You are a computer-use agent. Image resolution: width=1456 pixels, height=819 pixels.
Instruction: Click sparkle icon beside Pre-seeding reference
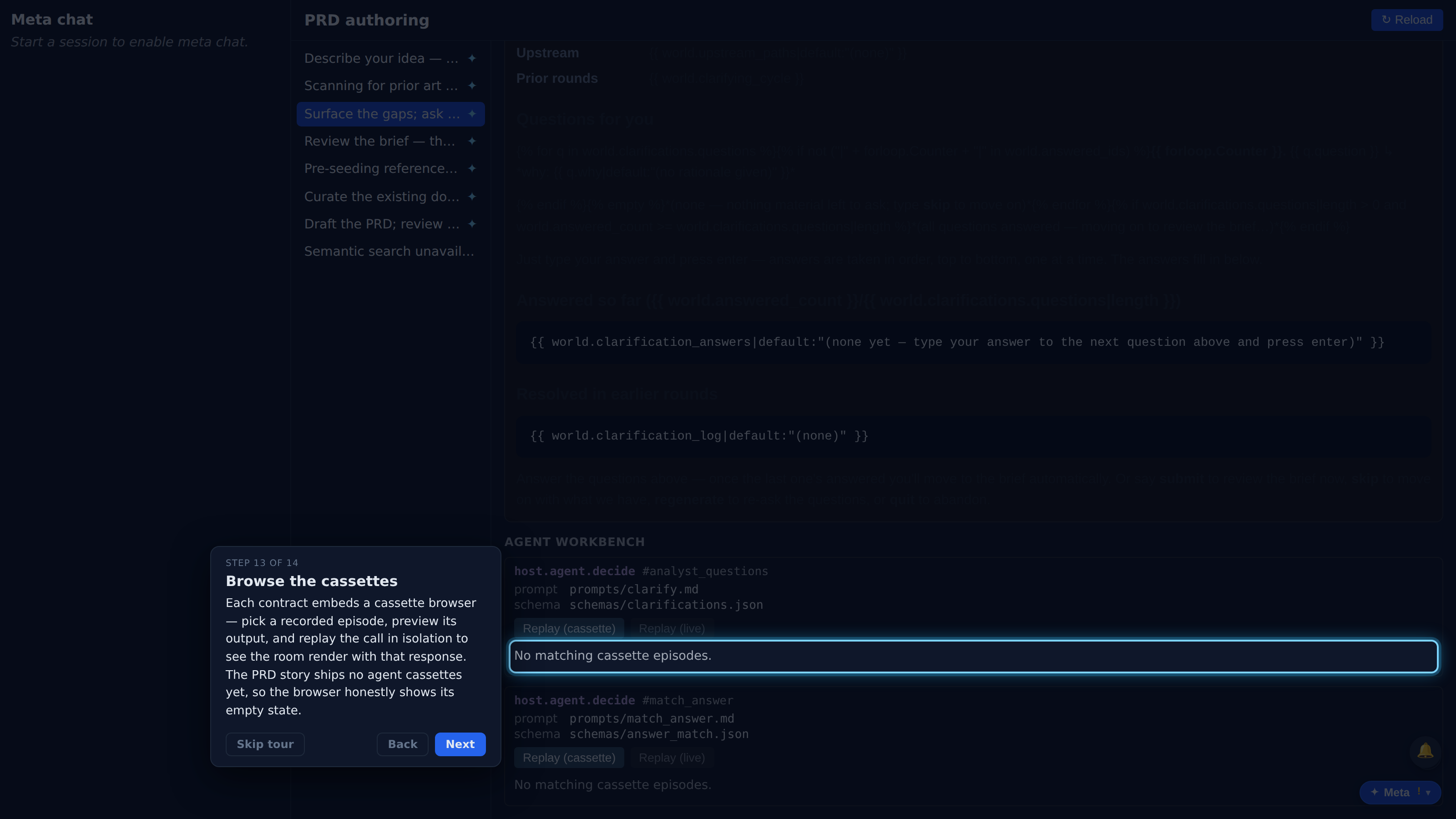[472, 168]
